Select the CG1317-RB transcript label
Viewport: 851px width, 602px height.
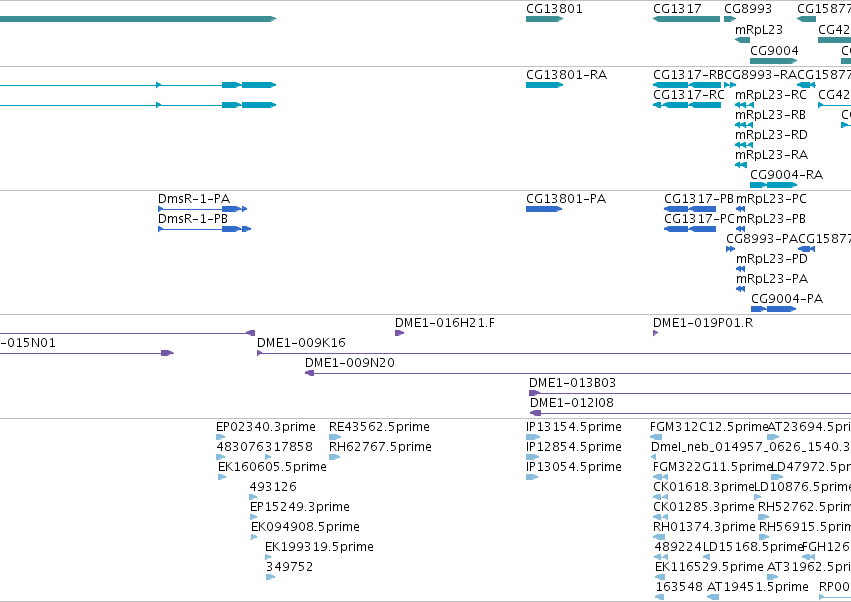[x=688, y=75]
